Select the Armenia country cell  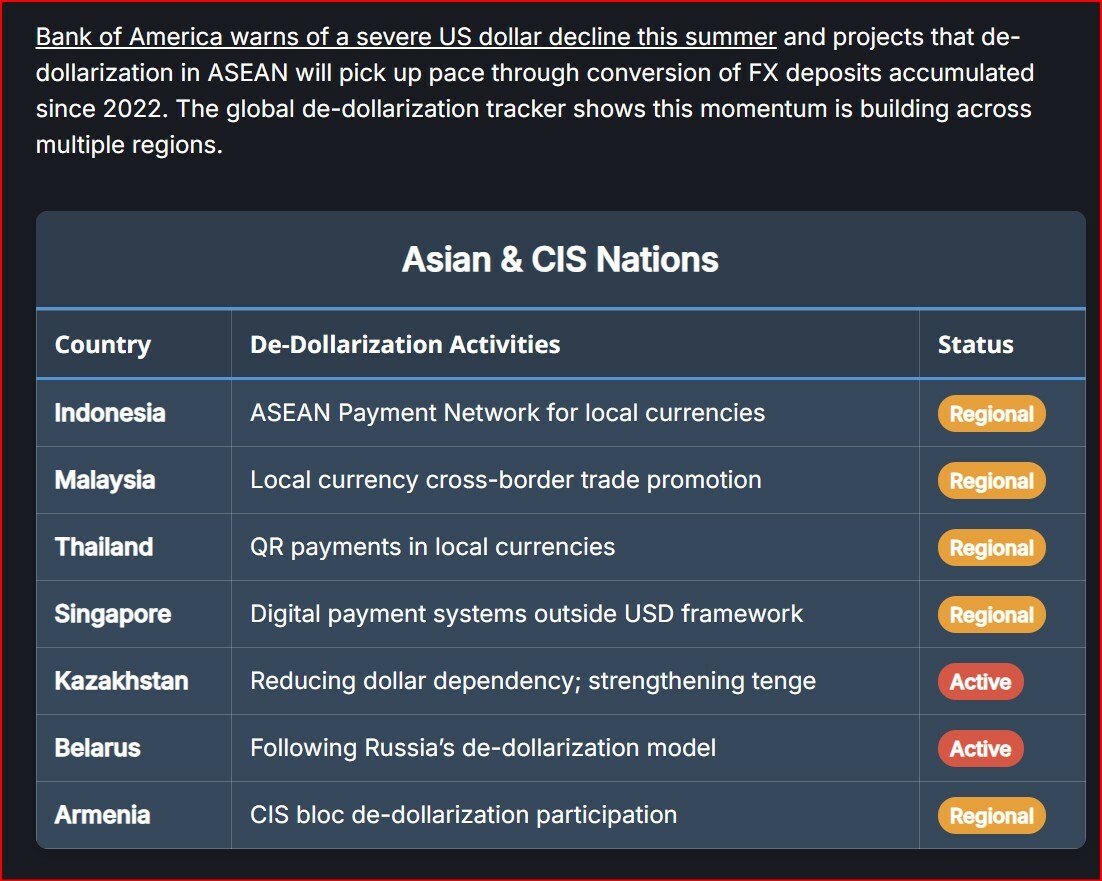(102, 815)
